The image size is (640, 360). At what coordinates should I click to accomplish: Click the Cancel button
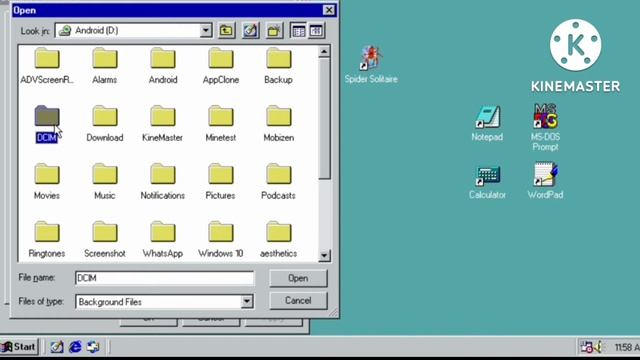tap(298, 300)
